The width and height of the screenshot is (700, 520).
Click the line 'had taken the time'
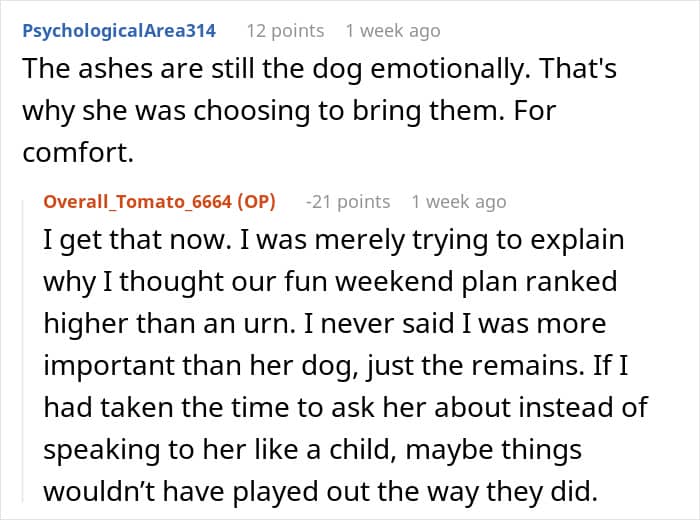[x=346, y=408]
